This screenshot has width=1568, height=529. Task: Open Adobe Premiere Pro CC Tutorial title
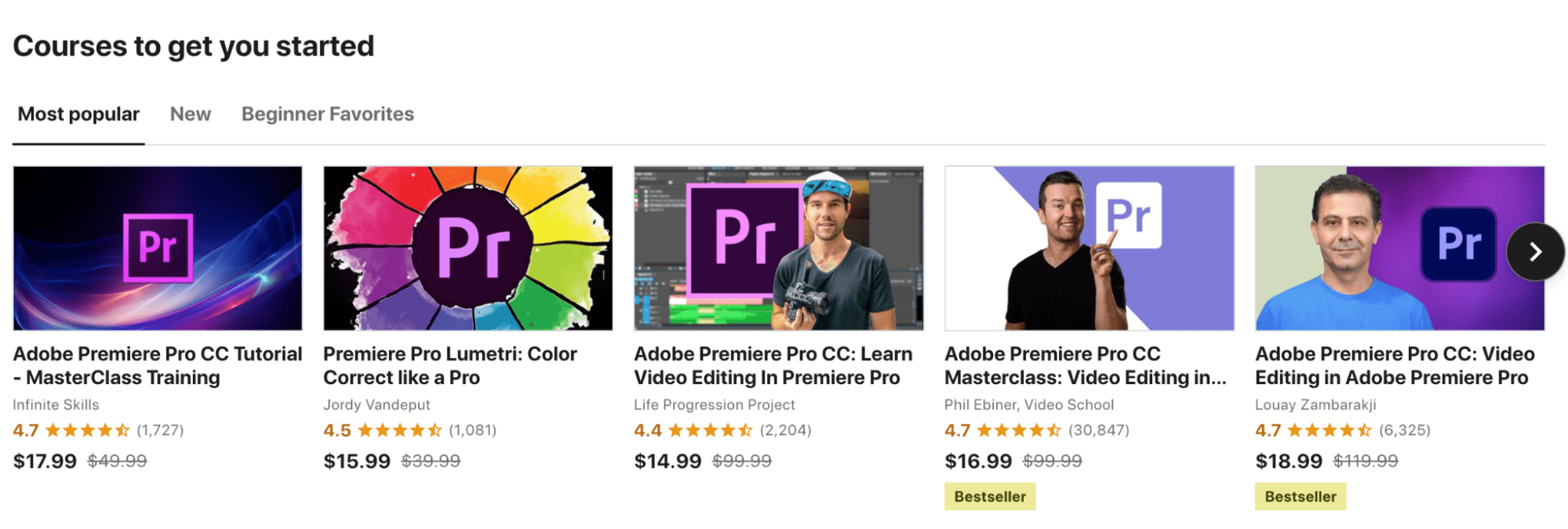(158, 365)
